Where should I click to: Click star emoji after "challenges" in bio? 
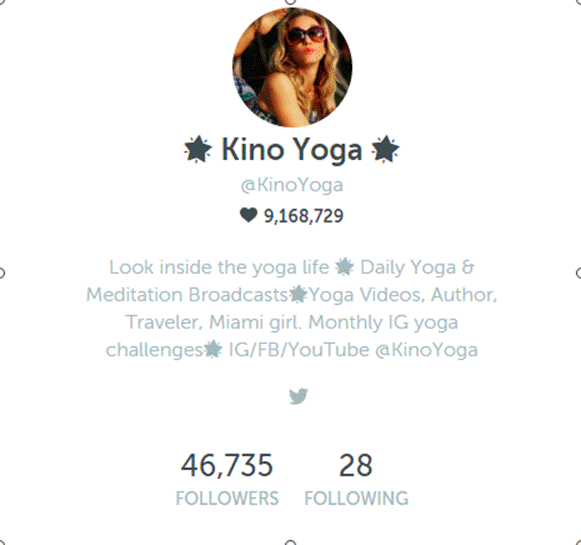(x=213, y=349)
